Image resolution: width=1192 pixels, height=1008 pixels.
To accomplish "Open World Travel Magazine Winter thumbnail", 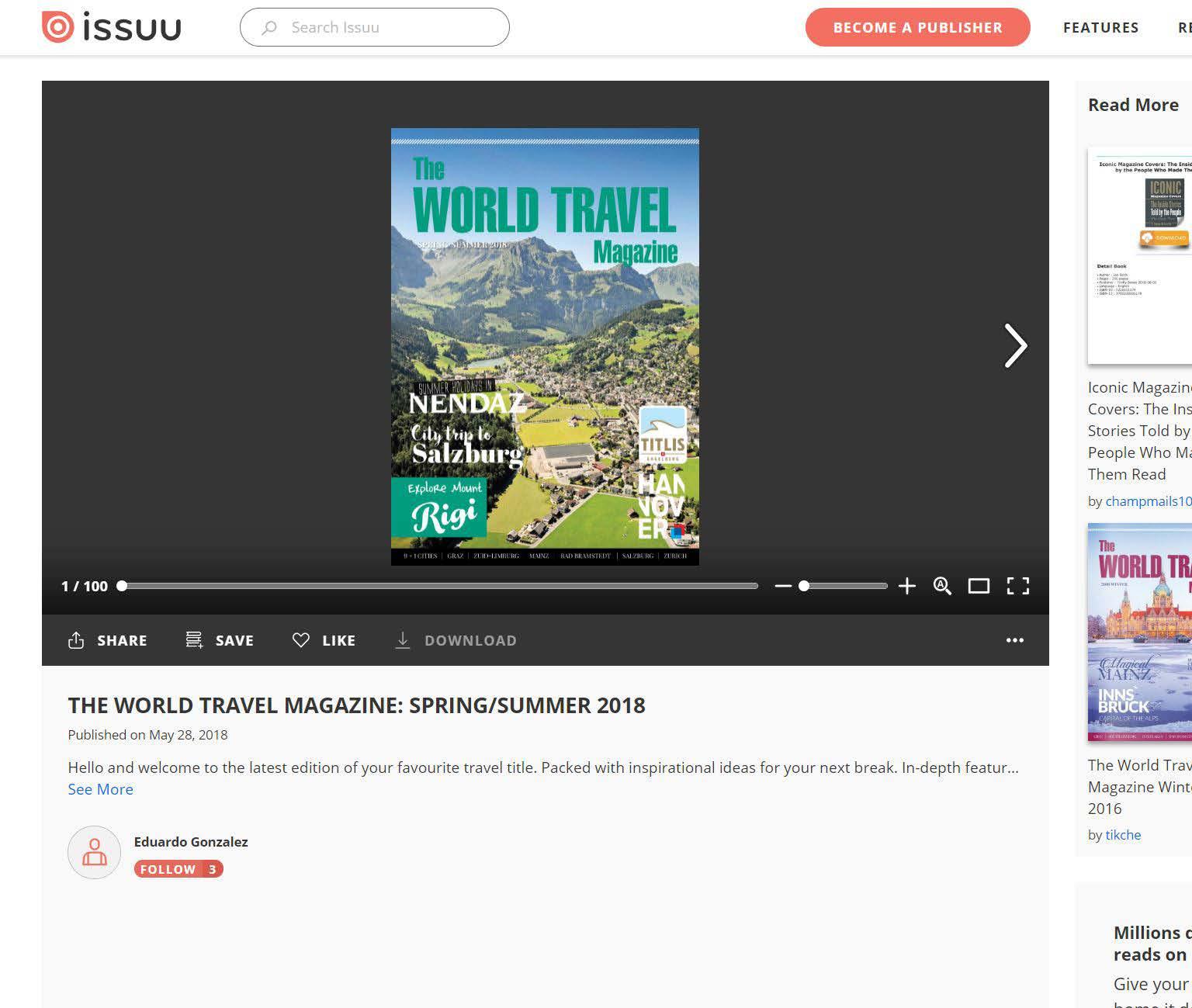I will pyautogui.click(x=1140, y=632).
